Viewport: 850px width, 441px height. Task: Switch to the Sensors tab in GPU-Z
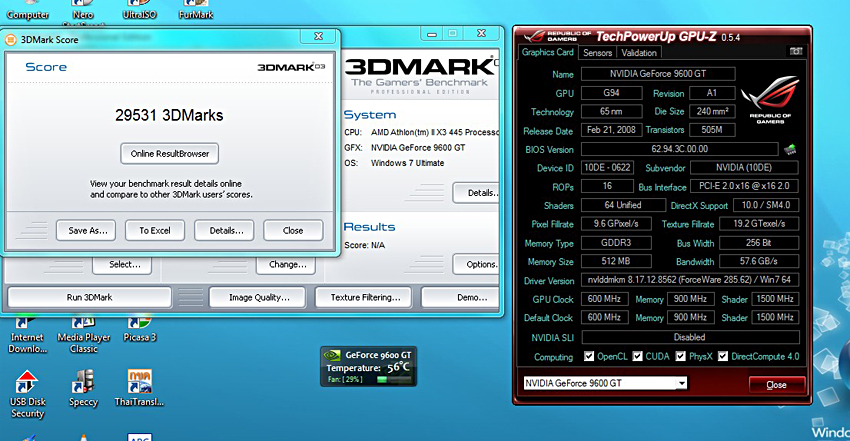597,53
